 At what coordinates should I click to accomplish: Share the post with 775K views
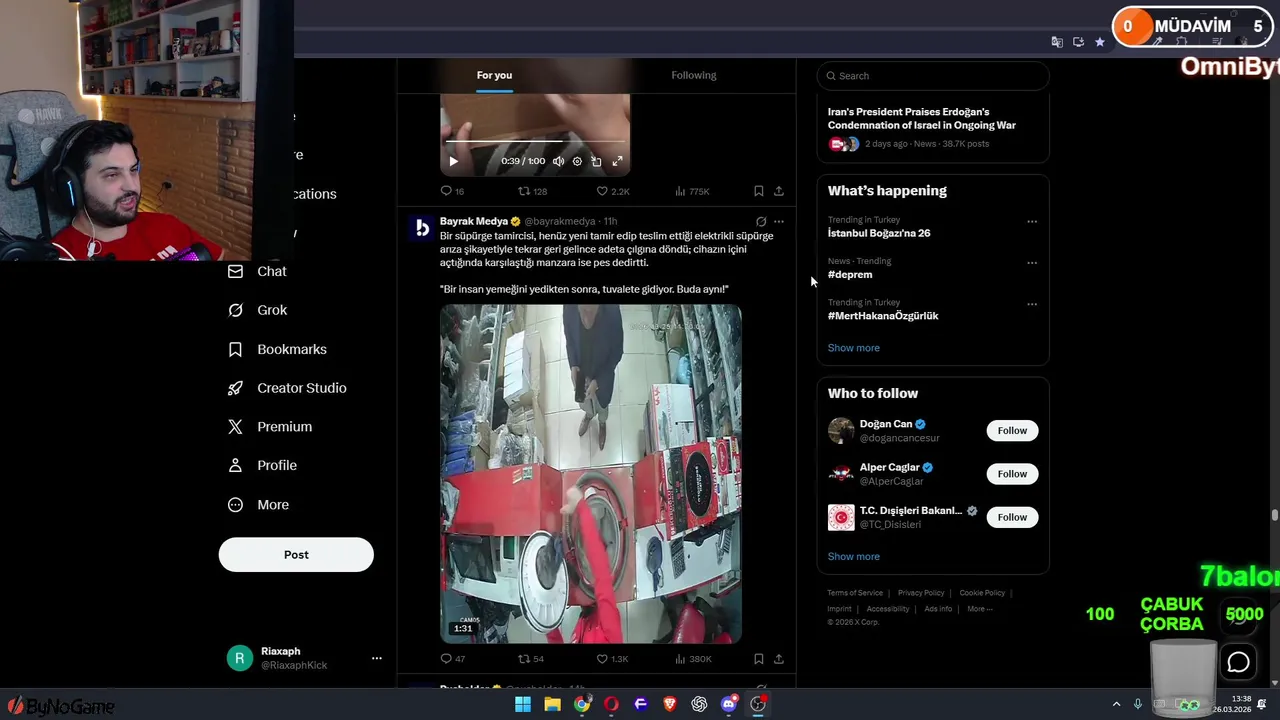[779, 191]
